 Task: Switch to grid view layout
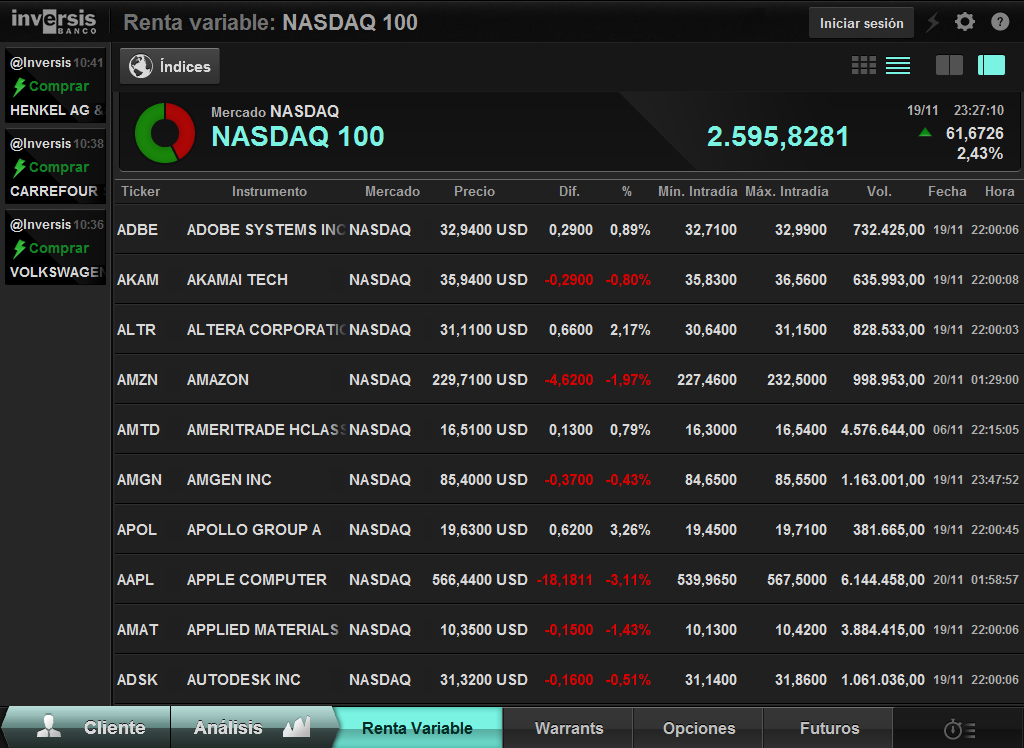[864, 65]
